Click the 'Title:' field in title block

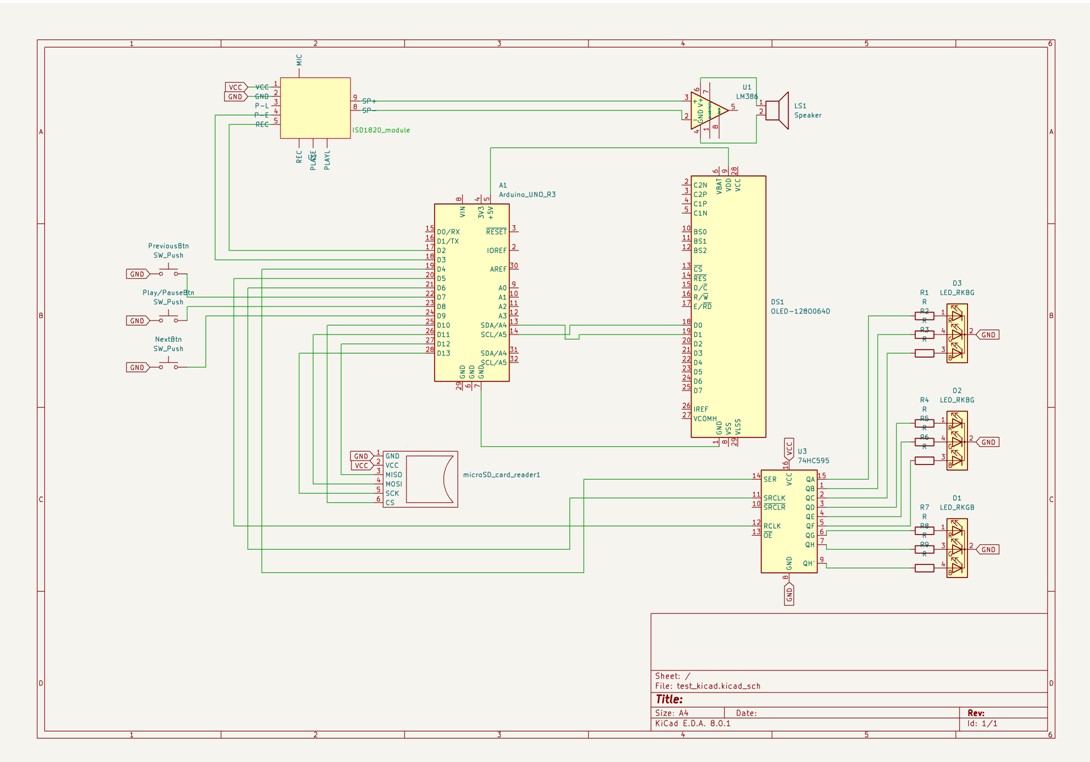coord(669,699)
